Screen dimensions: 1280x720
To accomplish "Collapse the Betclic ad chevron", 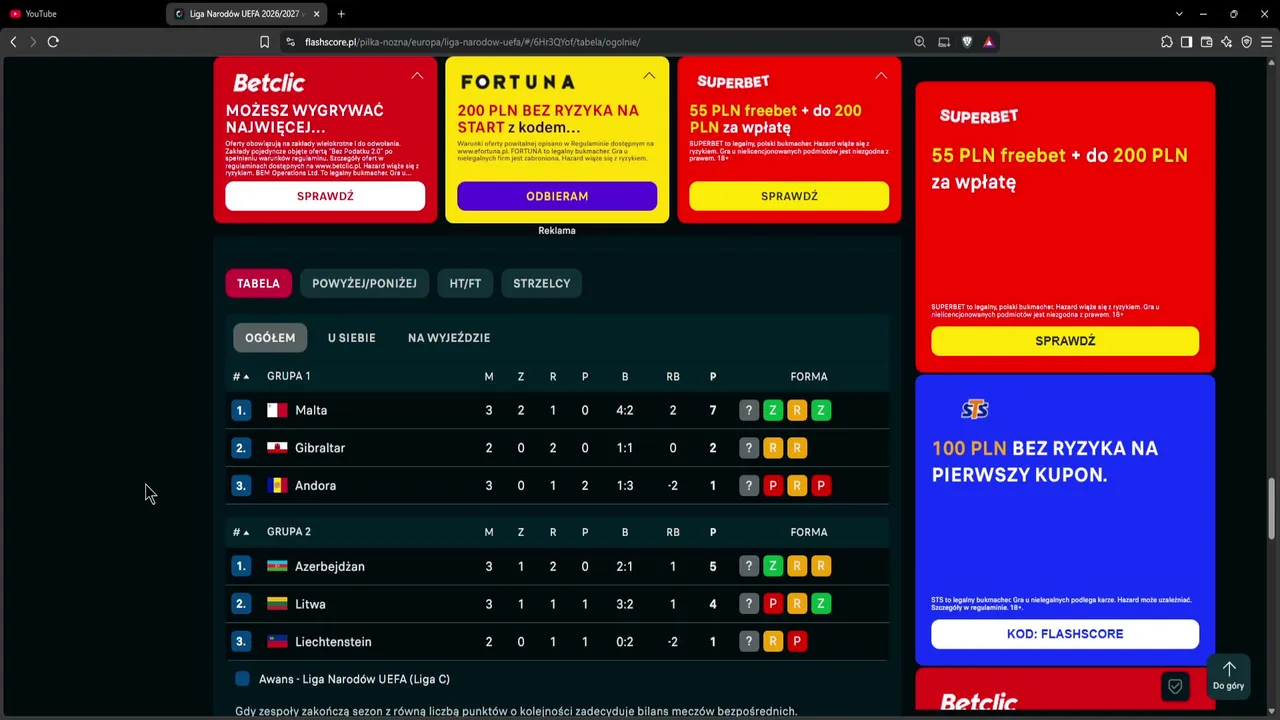I will tap(417, 76).
